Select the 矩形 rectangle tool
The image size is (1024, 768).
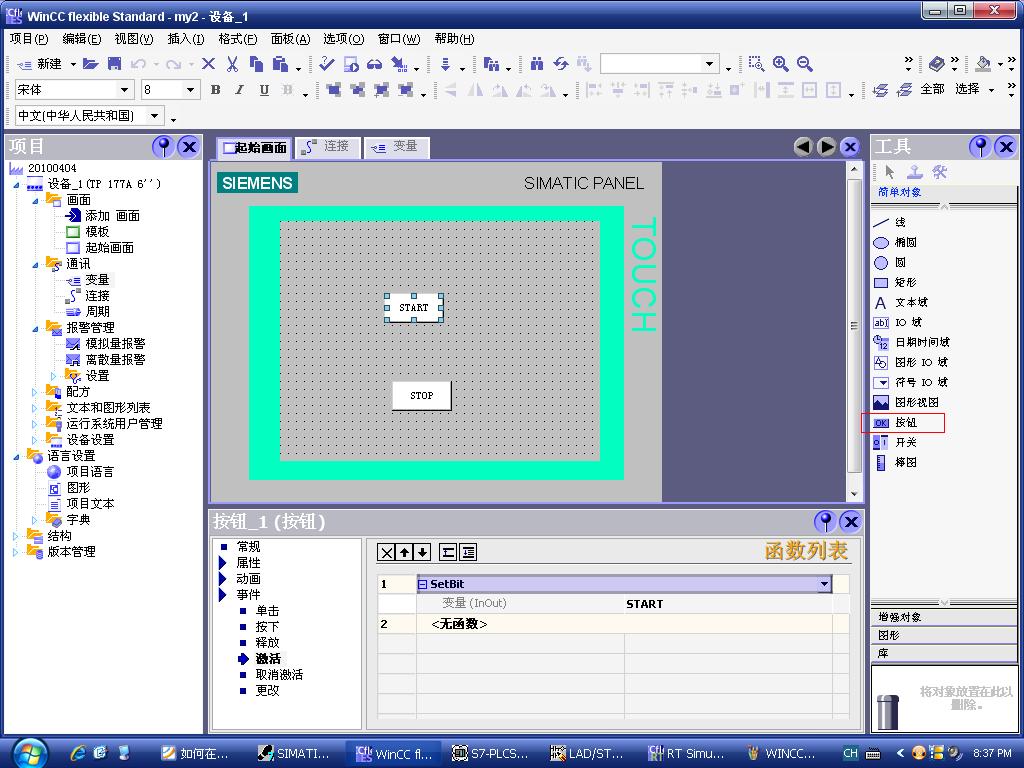click(904, 283)
